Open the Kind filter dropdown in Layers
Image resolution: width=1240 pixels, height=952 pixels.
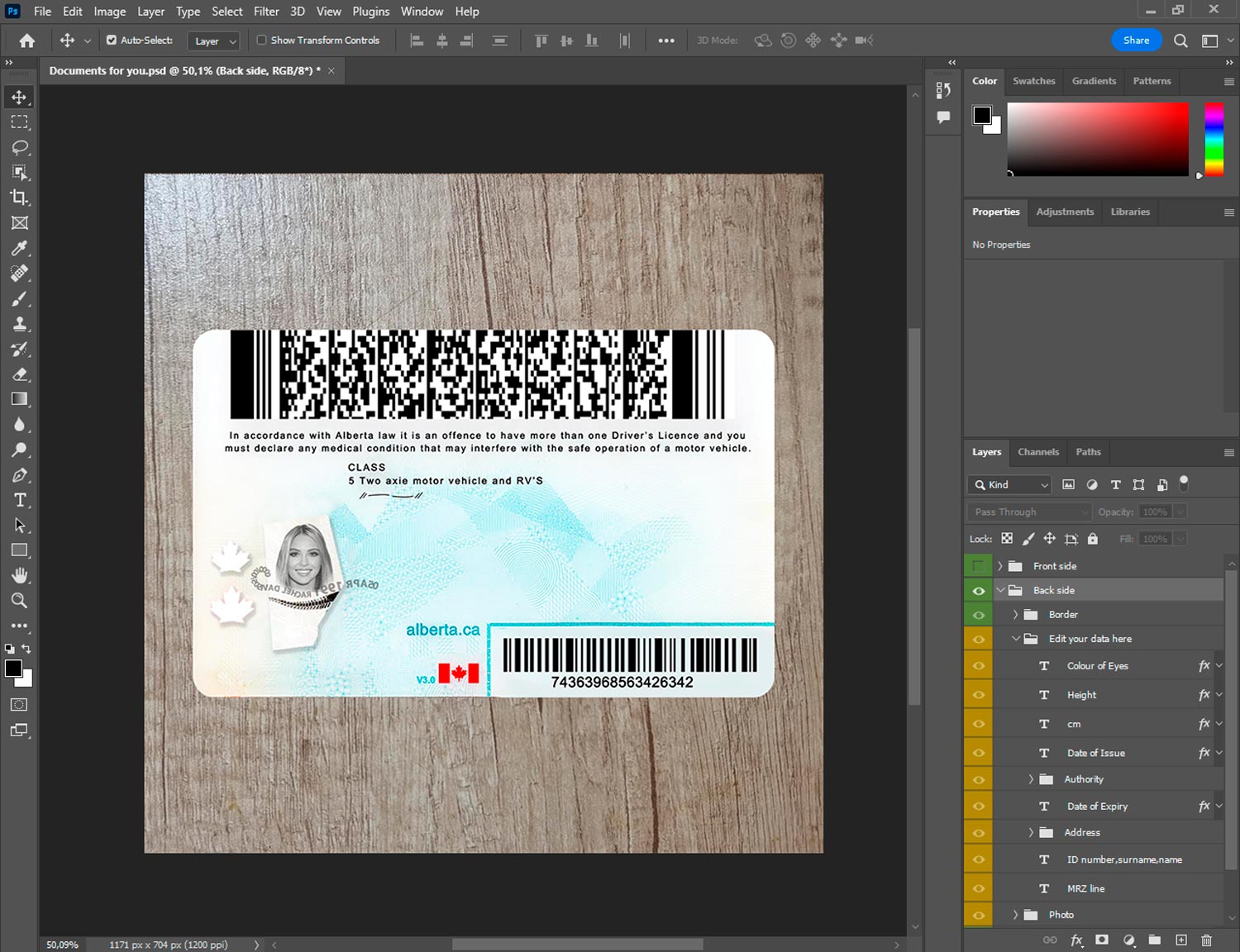pos(1009,485)
